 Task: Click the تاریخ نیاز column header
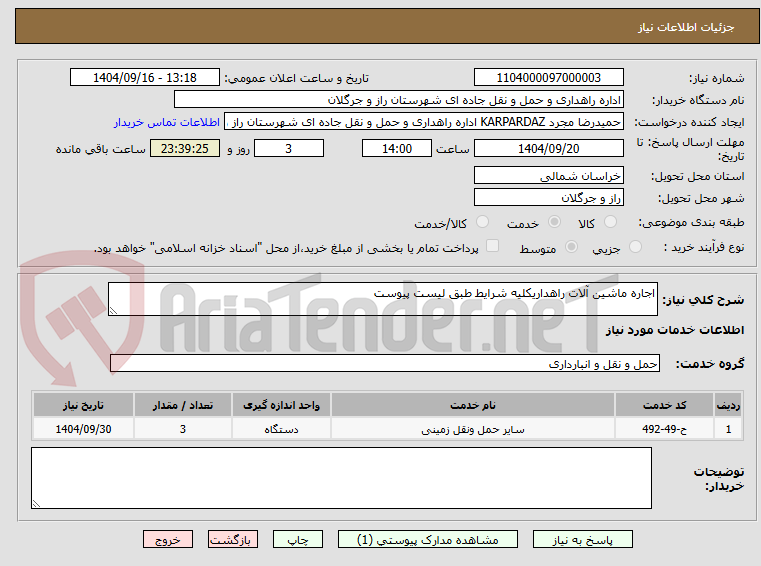83,405
